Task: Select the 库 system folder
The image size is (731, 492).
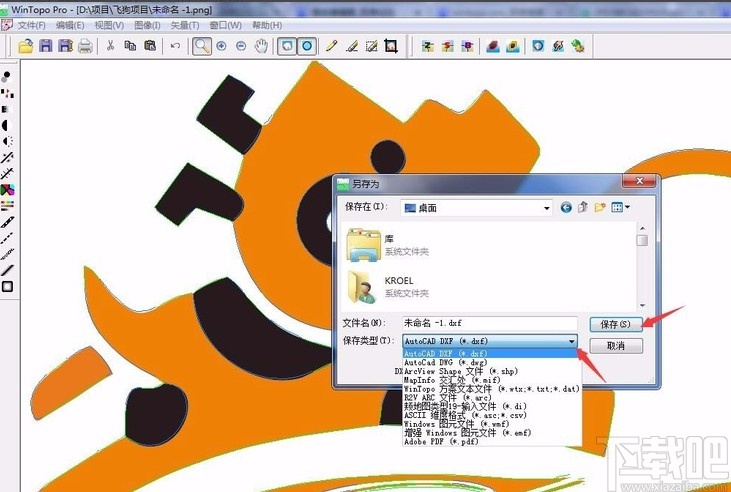Action: pos(388,245)
